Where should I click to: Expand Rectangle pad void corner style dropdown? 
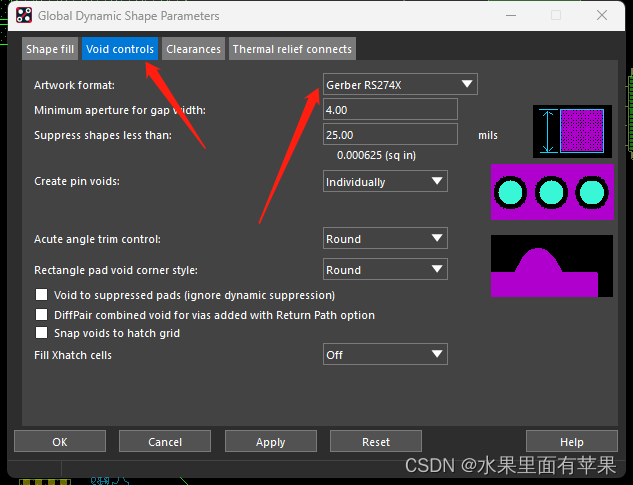[x=385, y=270]
